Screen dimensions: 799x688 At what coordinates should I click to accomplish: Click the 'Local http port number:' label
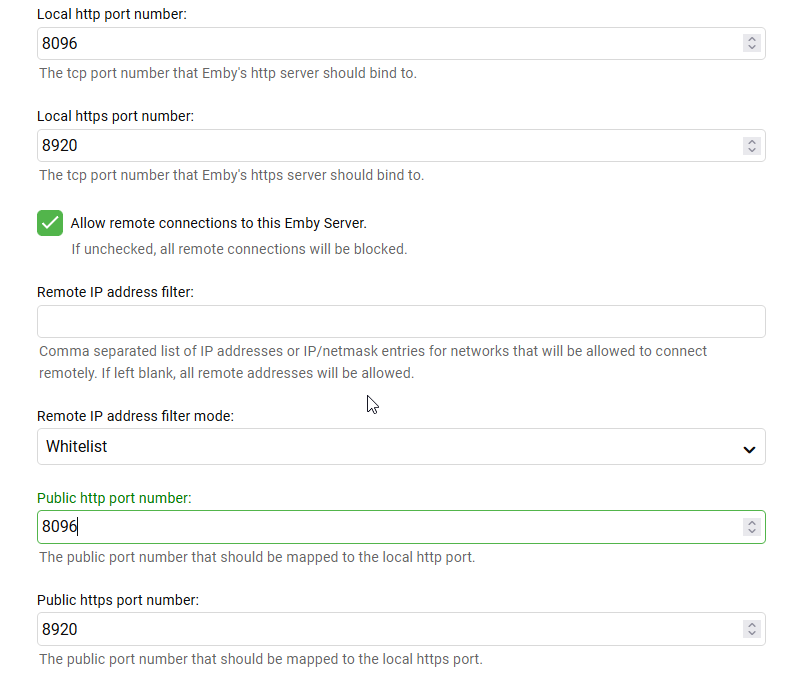pos(110,15)
